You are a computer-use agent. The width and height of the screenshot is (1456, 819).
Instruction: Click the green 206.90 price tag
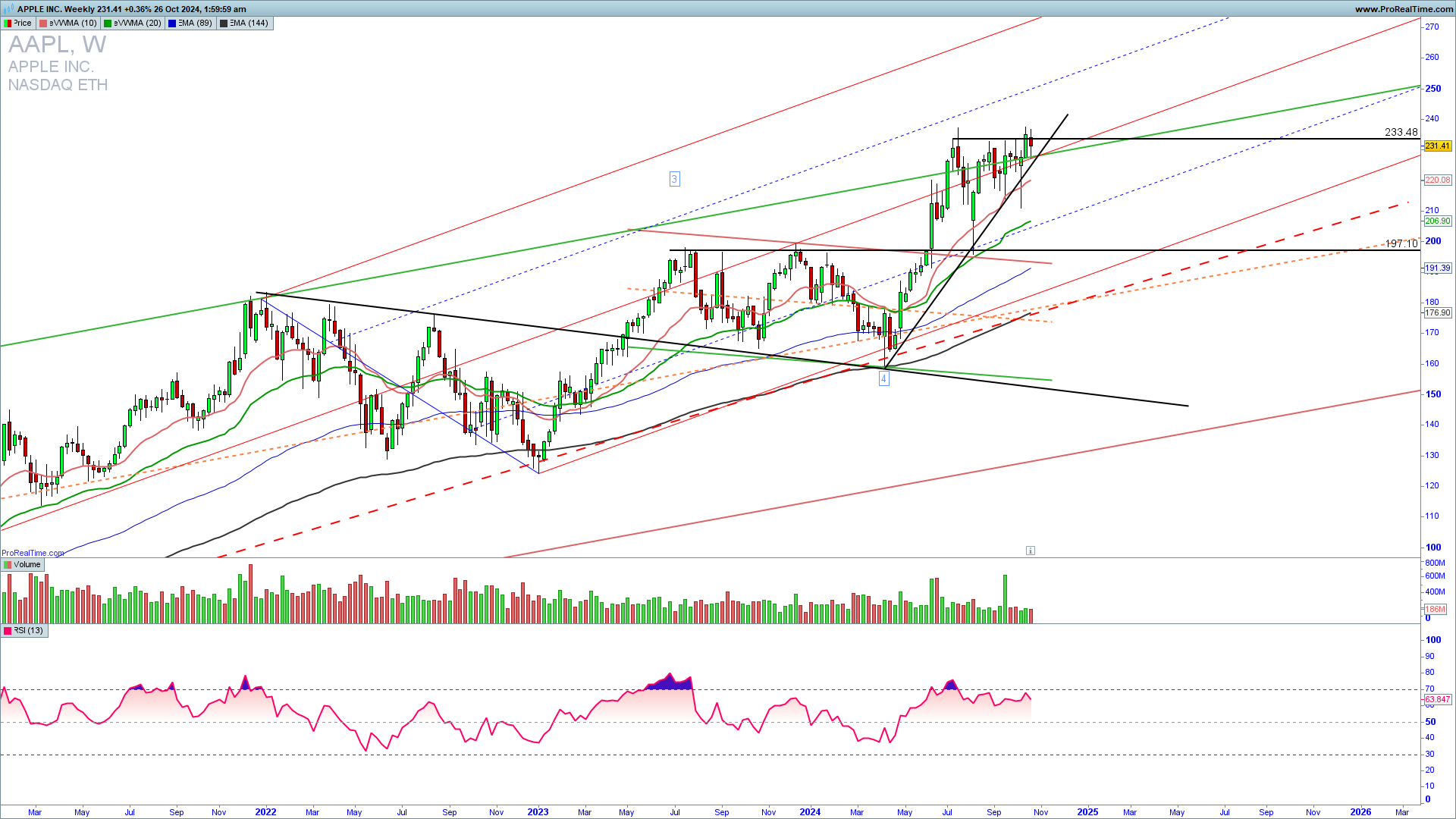(1437, 221)
